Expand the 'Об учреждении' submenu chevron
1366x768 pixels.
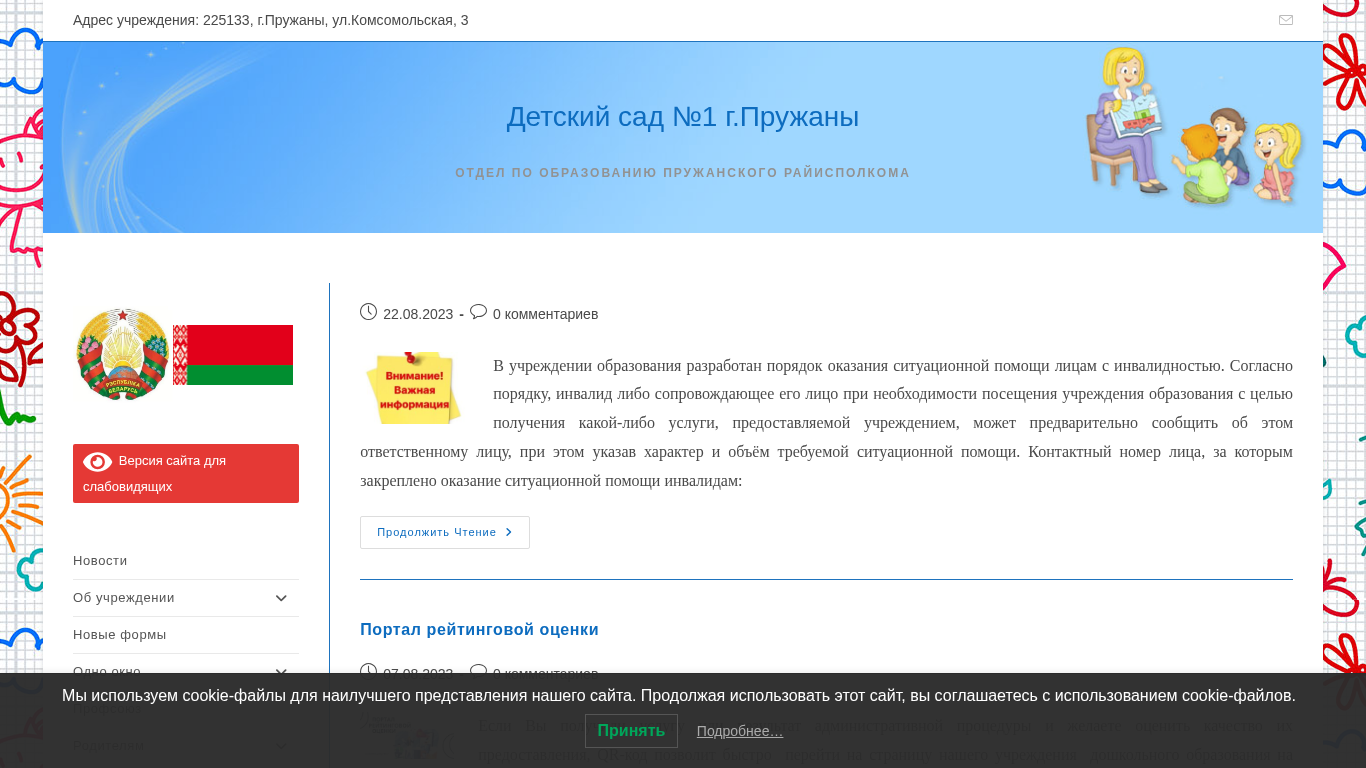click(281, 598)
